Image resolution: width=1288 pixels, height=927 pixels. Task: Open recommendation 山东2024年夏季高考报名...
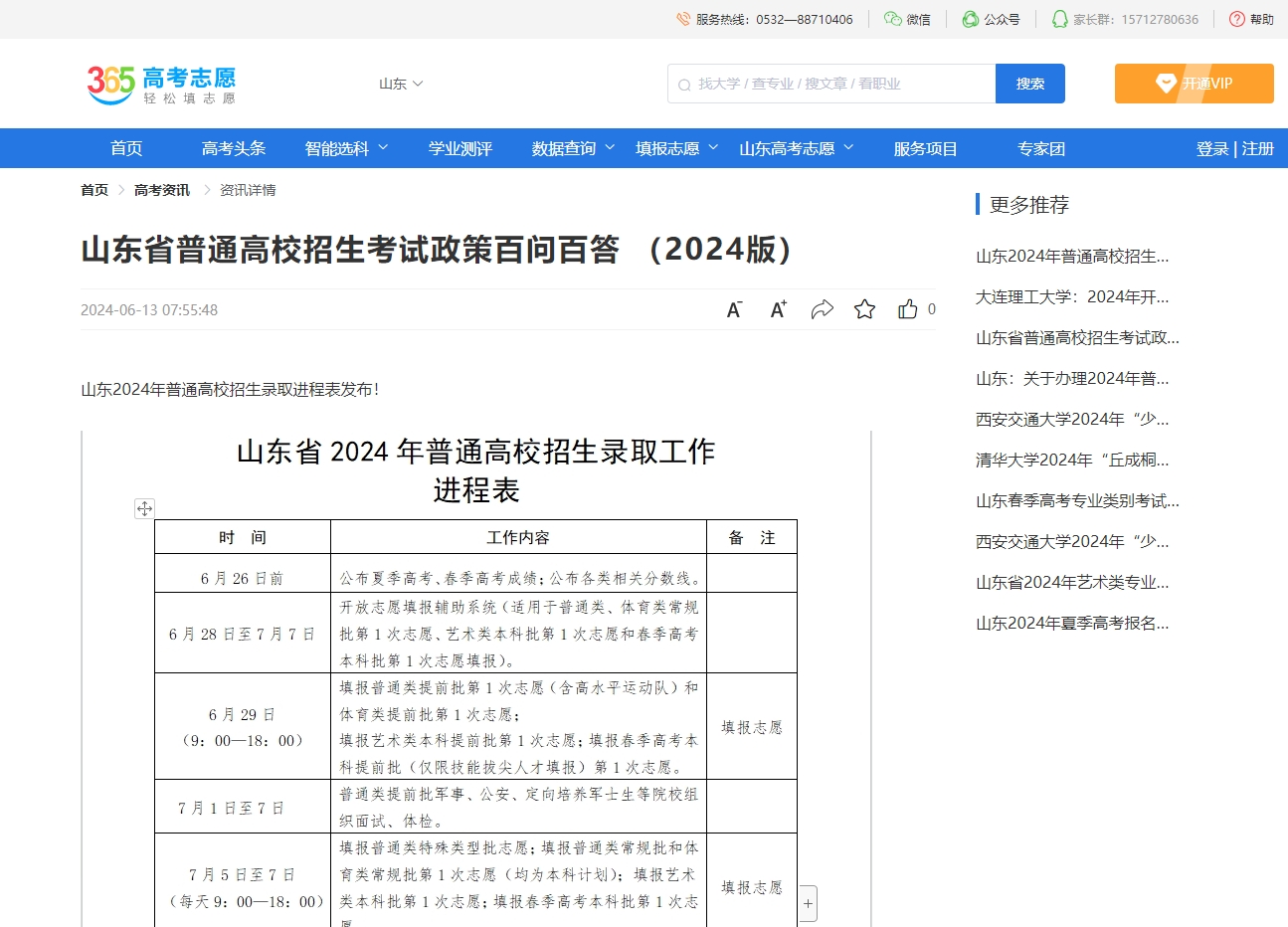(x=1072, y=623)
